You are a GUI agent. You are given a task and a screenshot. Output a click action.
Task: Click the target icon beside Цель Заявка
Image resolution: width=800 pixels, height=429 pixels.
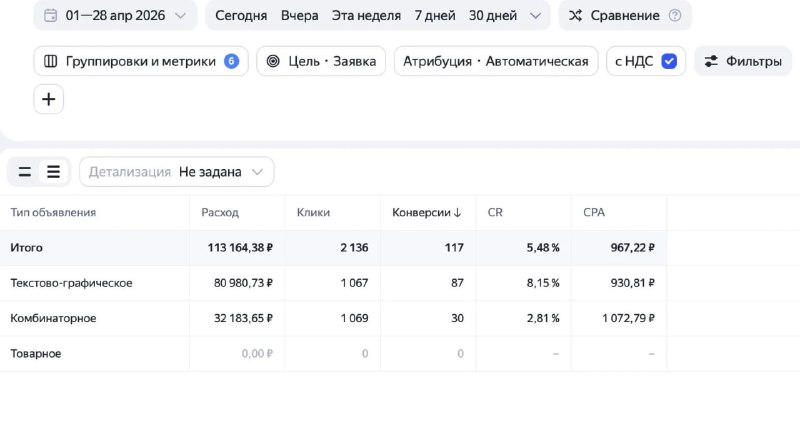tap(273, 61)
